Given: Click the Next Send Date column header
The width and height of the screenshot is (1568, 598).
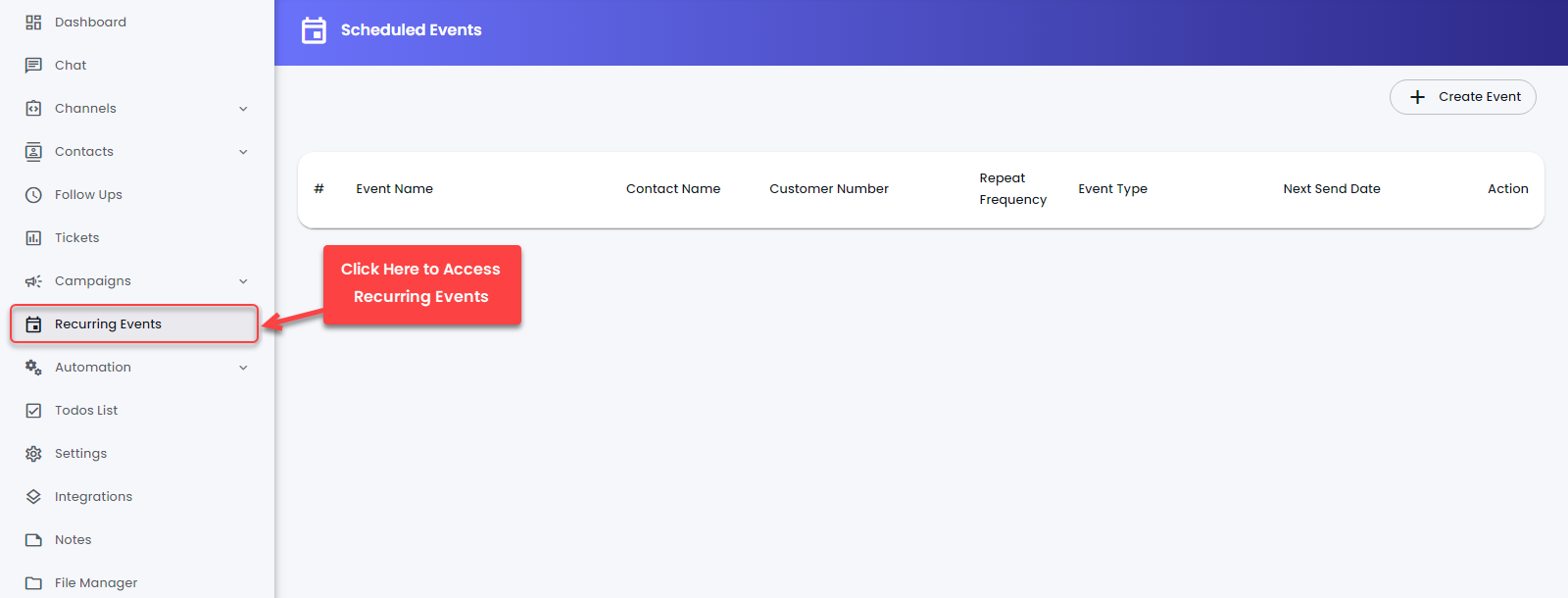Looking at the screenshot, I should (1331, 189).
